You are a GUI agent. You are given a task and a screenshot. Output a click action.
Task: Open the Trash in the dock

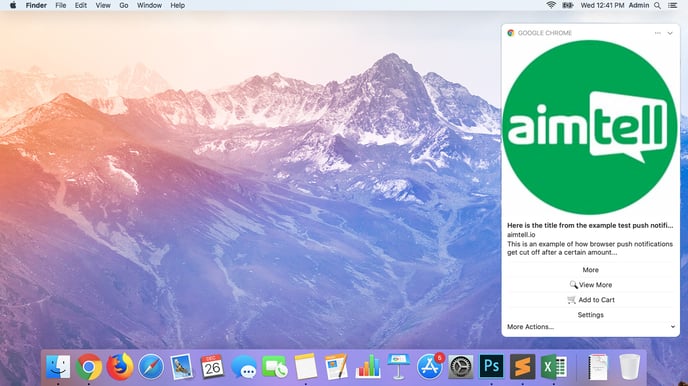click(x=629, y=367)
